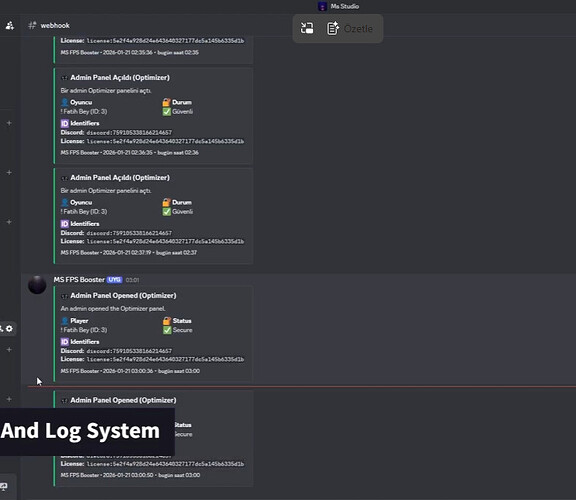Click 'Bir admin Optimizer panelini açtı.' in 02:36:35 embed
The width and height of the screenshot is (576, 500).
pyautogui.click(x=106, y=90)
